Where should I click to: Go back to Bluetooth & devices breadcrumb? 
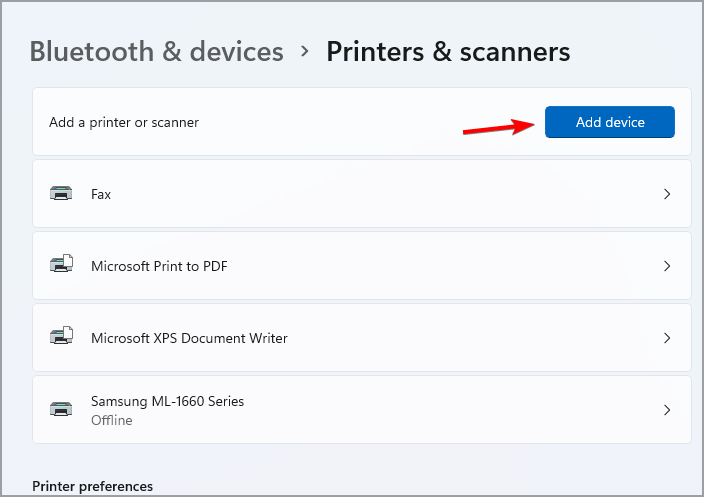[x=157, y=51]
